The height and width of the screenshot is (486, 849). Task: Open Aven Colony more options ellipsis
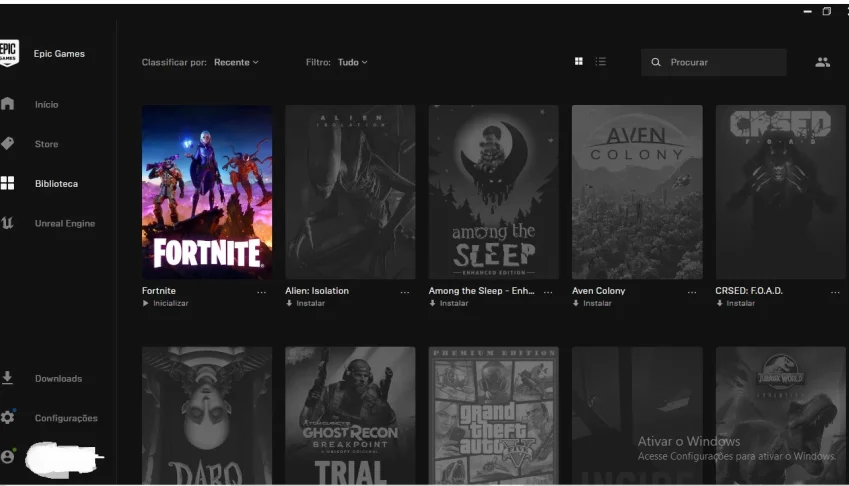click(692, 292)
